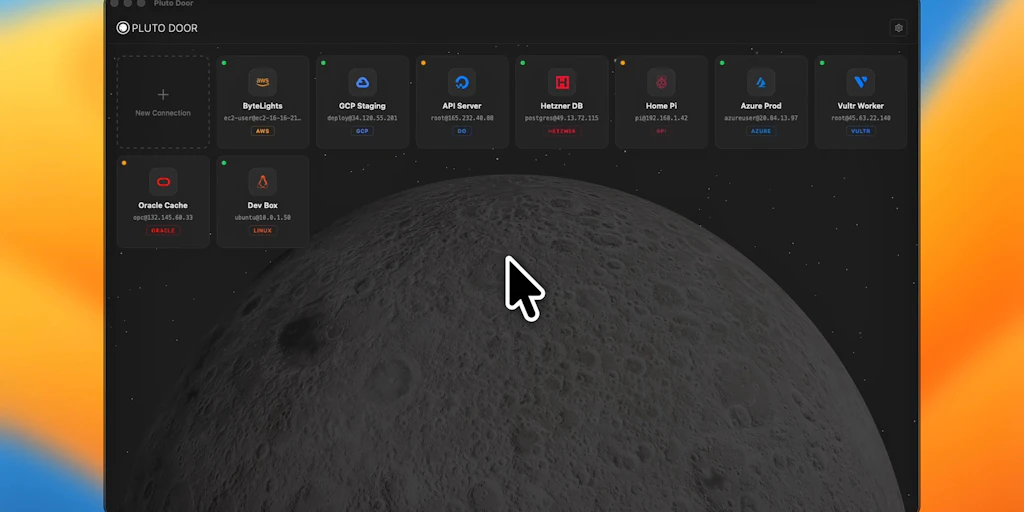
Task: Click the Oracle logo on Oracle Cache
Action: click(163, 182)
